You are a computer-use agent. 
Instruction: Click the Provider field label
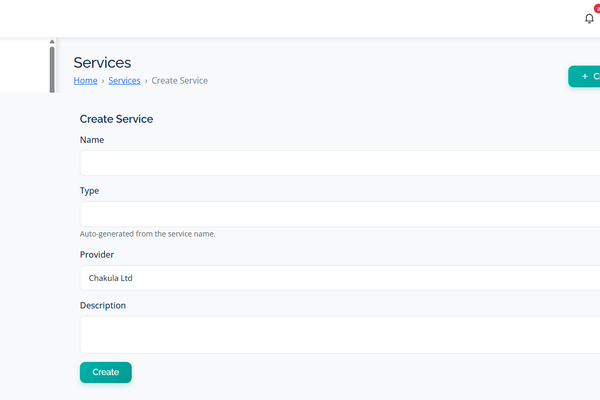(97, 254)
